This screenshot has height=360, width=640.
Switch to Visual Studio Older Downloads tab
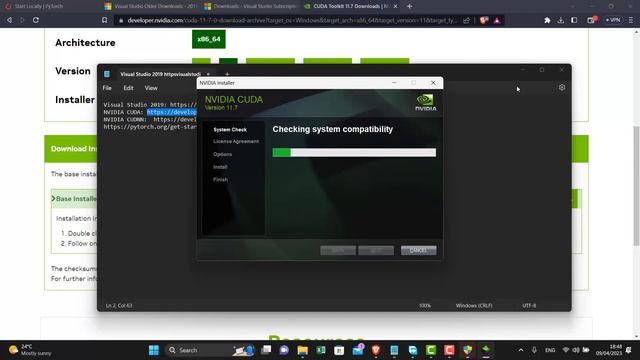(150, 6)
